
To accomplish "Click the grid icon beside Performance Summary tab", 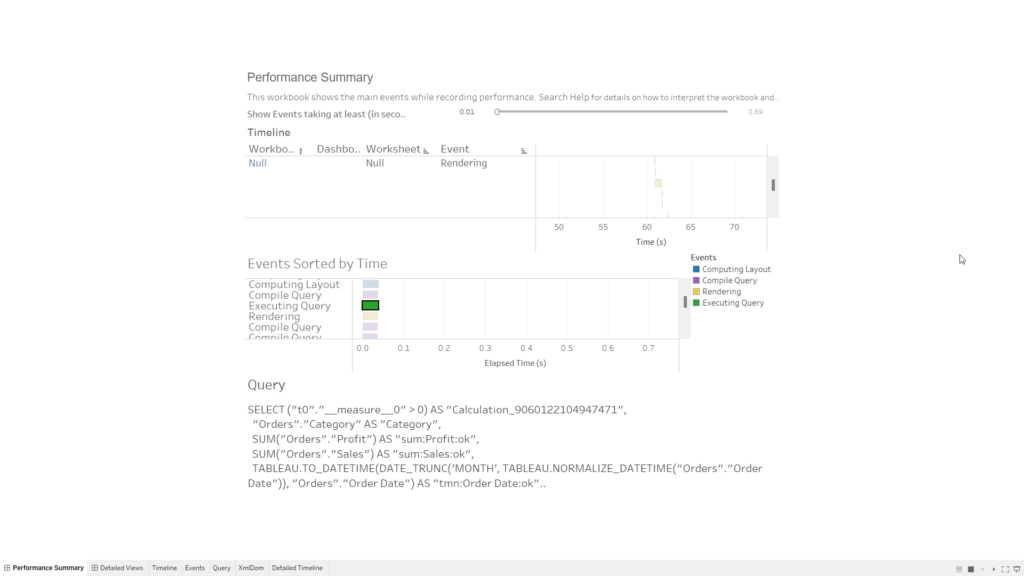I will click(x=8, y=567).
